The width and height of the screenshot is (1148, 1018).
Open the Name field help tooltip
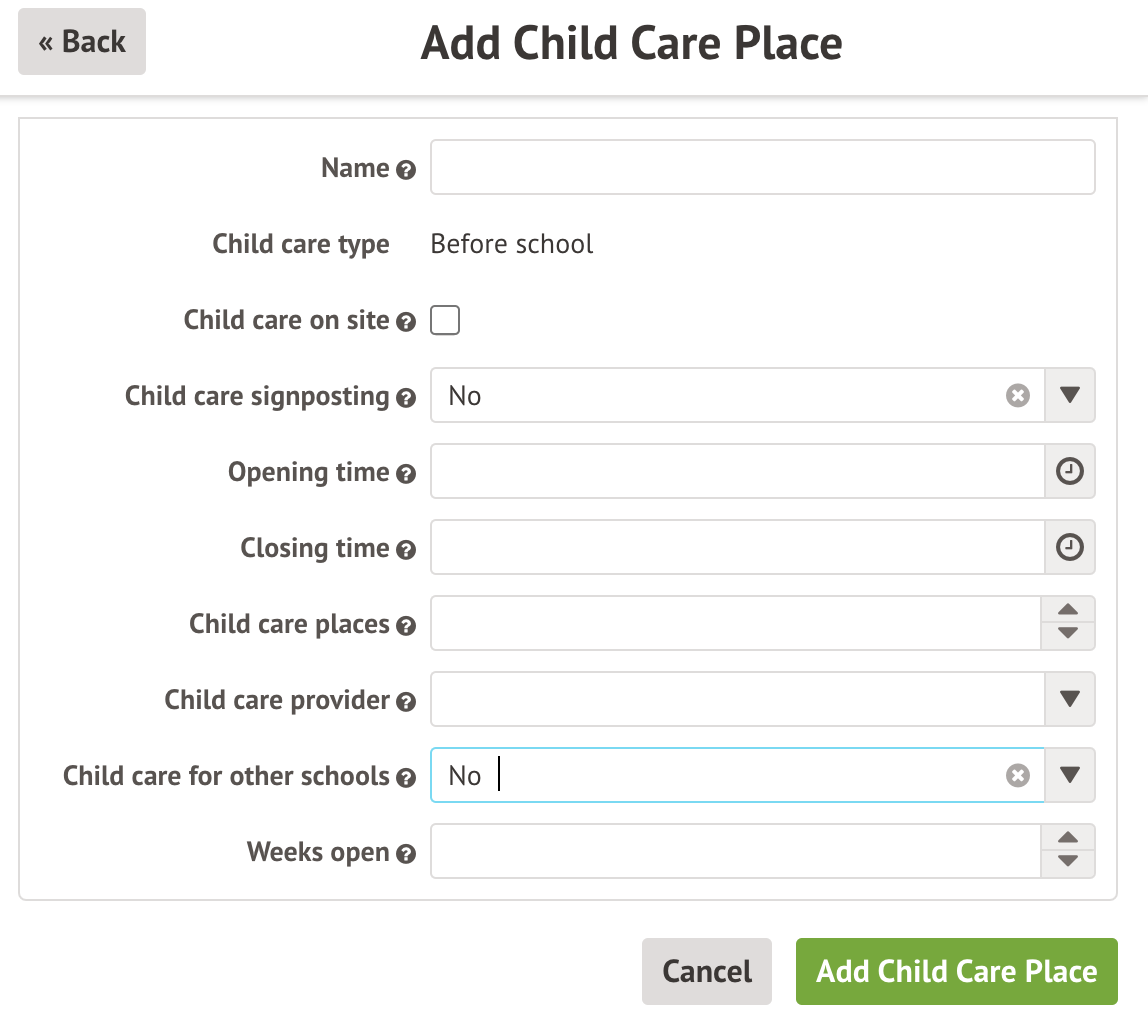tap(407, 170)
